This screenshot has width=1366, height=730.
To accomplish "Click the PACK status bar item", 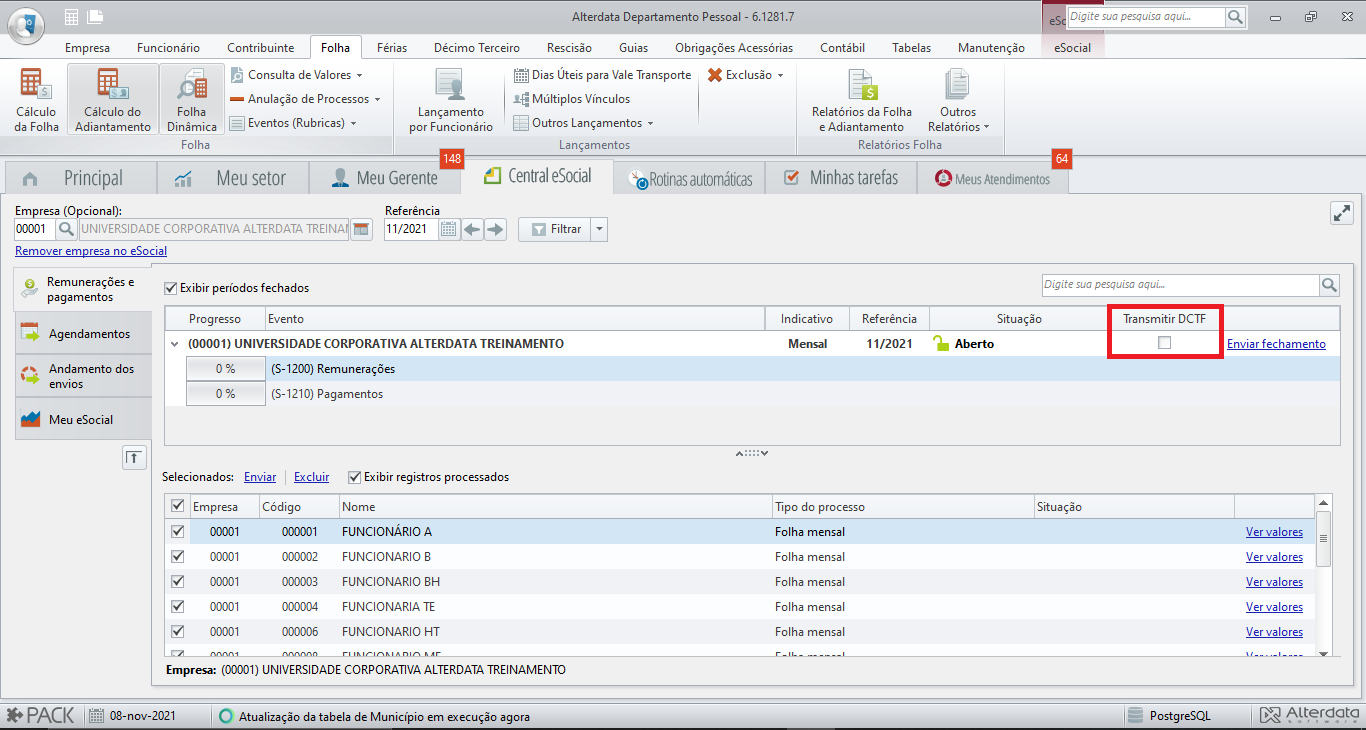I will click(x=40, y=716).
